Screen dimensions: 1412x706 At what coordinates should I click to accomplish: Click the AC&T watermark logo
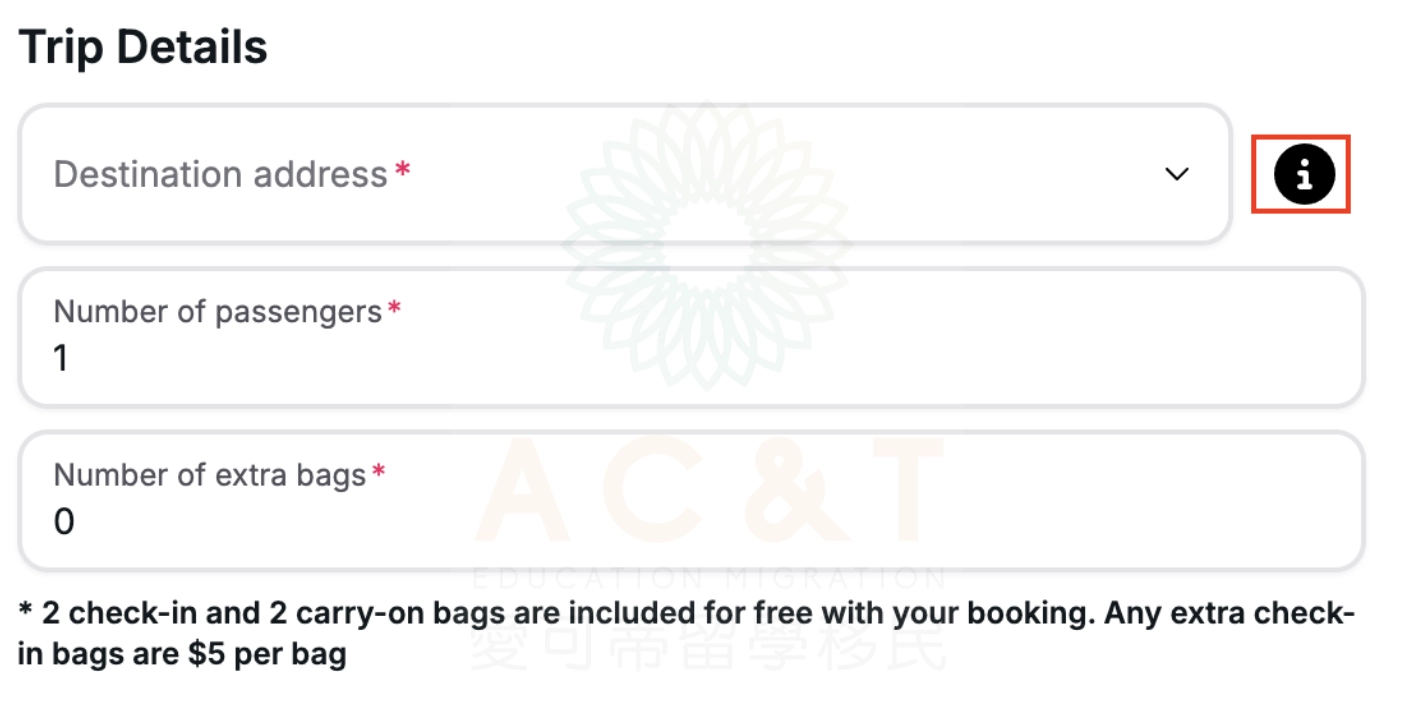point(708,490)
